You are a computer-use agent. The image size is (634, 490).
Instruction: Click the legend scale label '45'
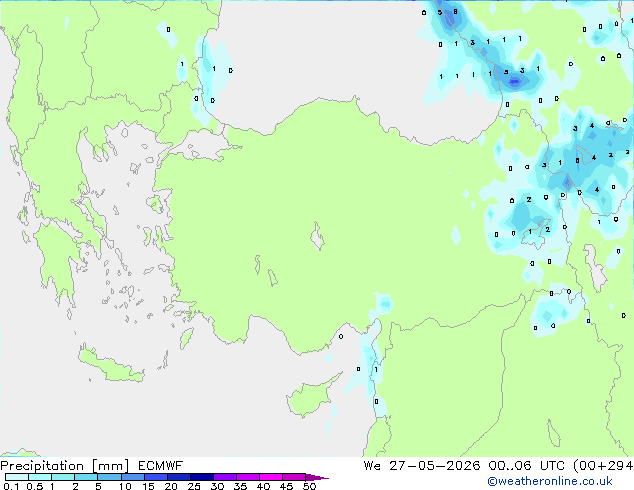[286, 486]
